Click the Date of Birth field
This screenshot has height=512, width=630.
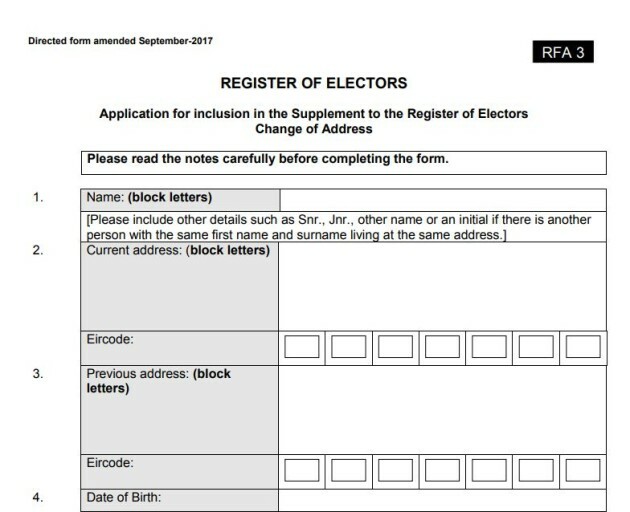pos(442,500)
